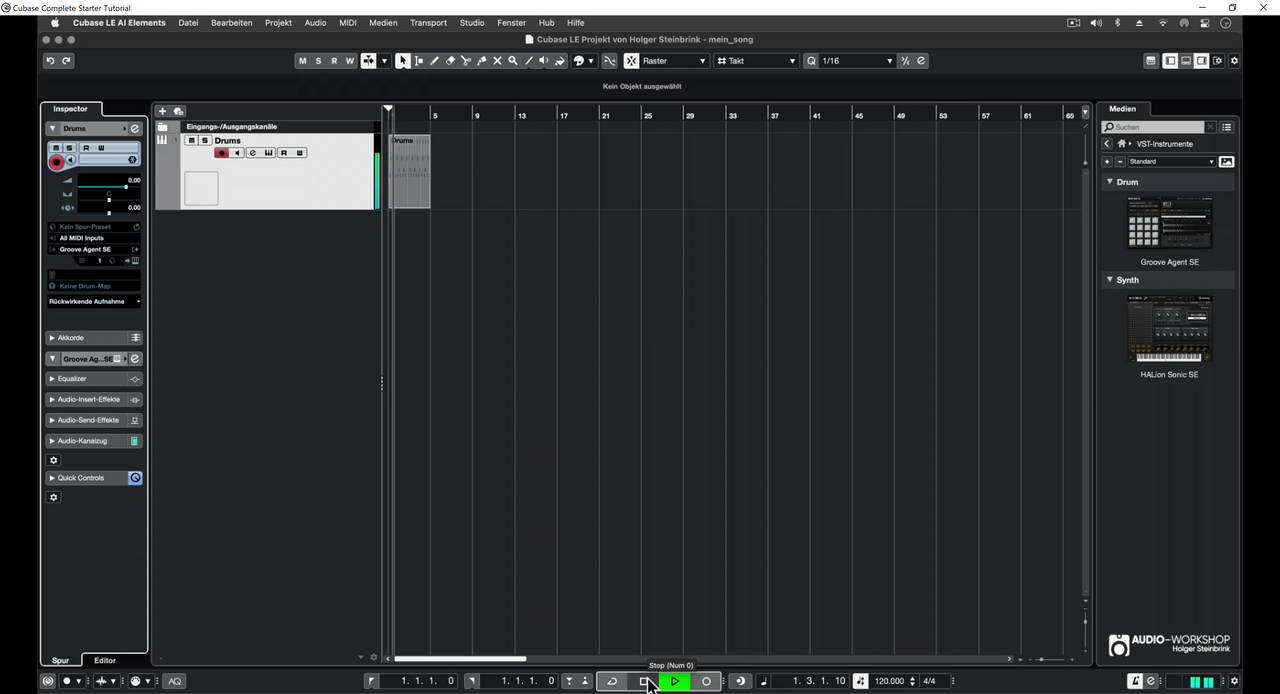Click the Medien panel home icon
The height and width of the screenshot is (694, 1280).
click(x=1122, y=144)
